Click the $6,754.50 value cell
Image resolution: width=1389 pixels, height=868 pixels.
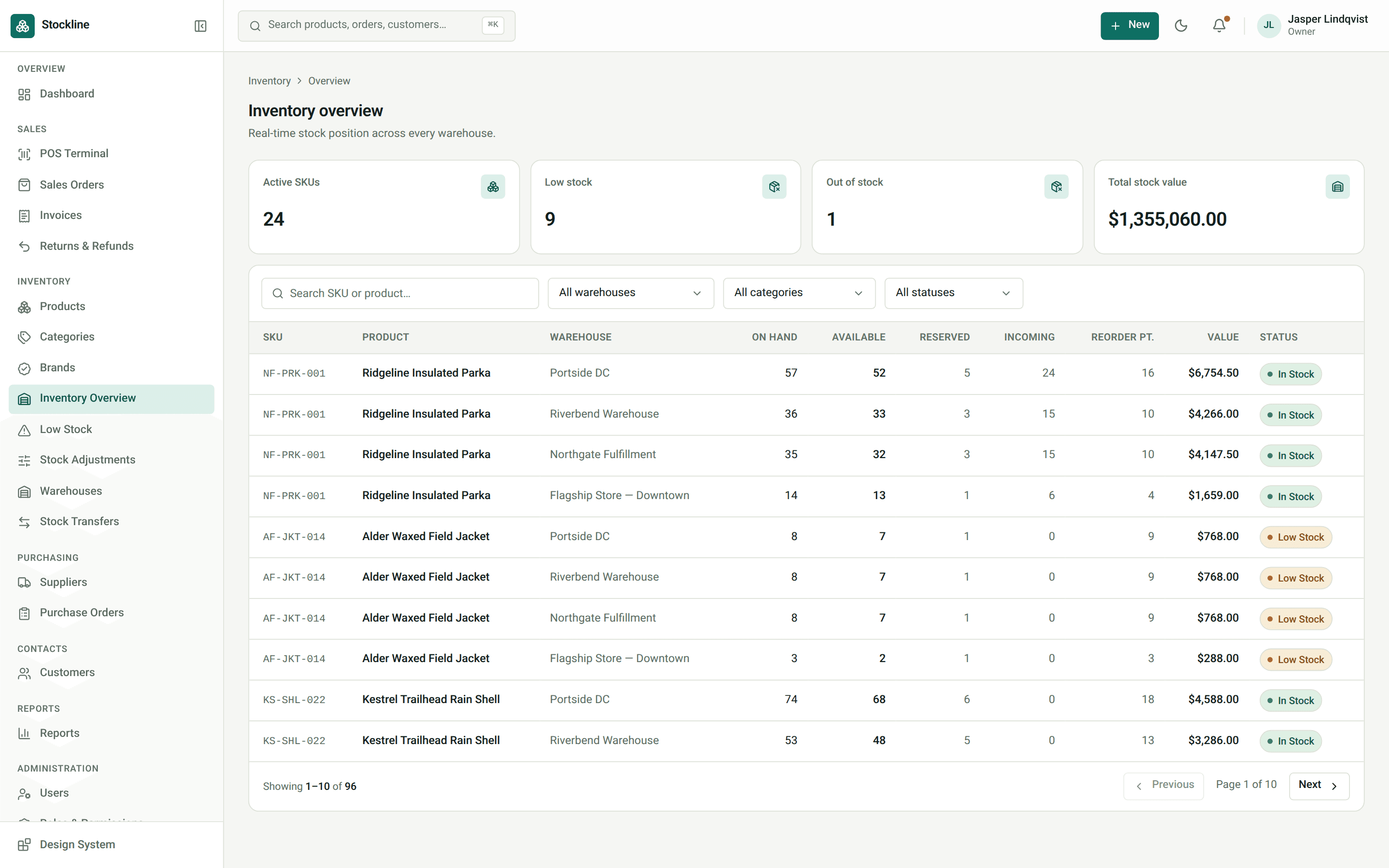pyautogui.click(x=1213, y=373)
